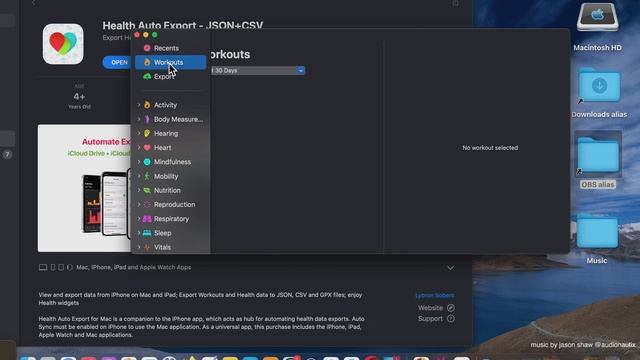This screenshot has width=640, height=360.
Task: Expand the Activity category
Action: (x=139, y=105)
